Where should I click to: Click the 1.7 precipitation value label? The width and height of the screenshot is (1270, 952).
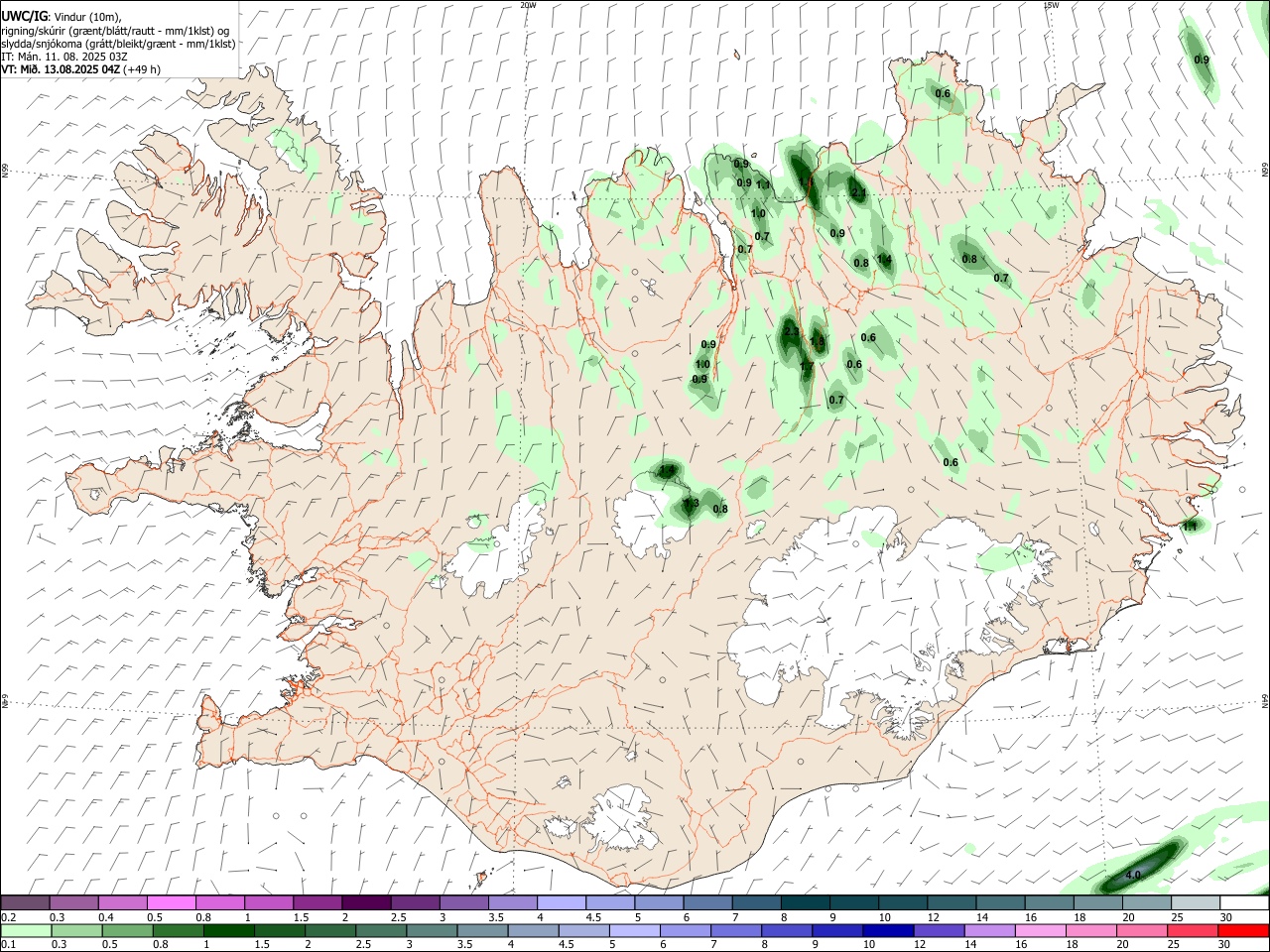click(x=807, y=367)
